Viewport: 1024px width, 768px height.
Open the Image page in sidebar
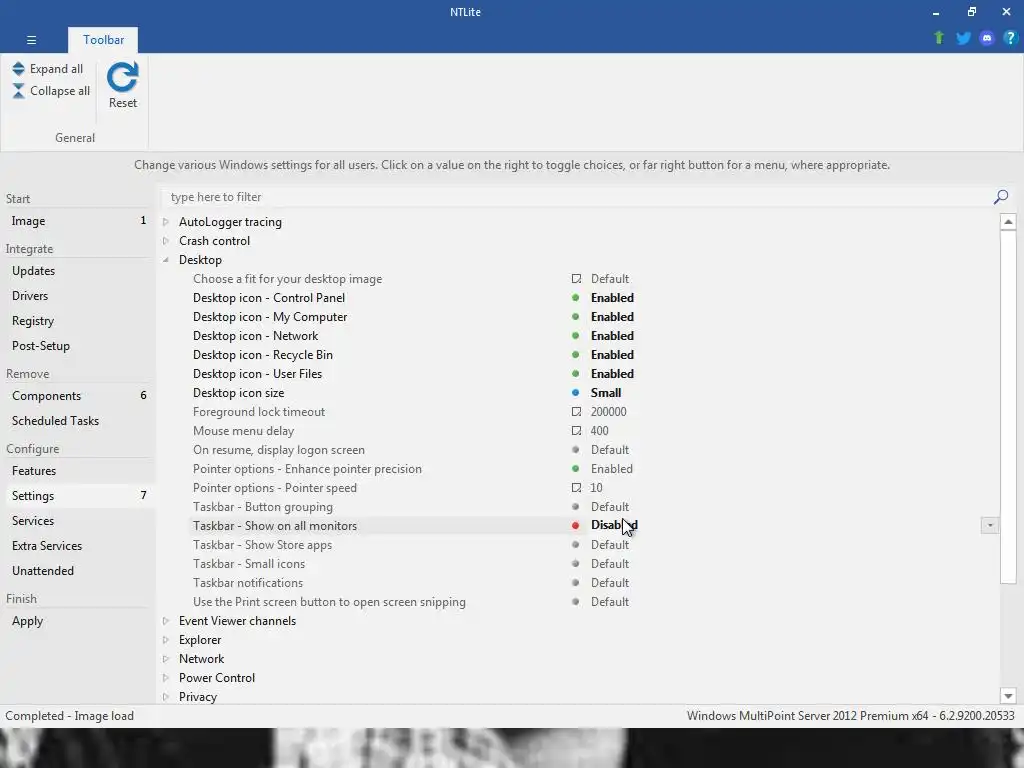tap(78, 221)
